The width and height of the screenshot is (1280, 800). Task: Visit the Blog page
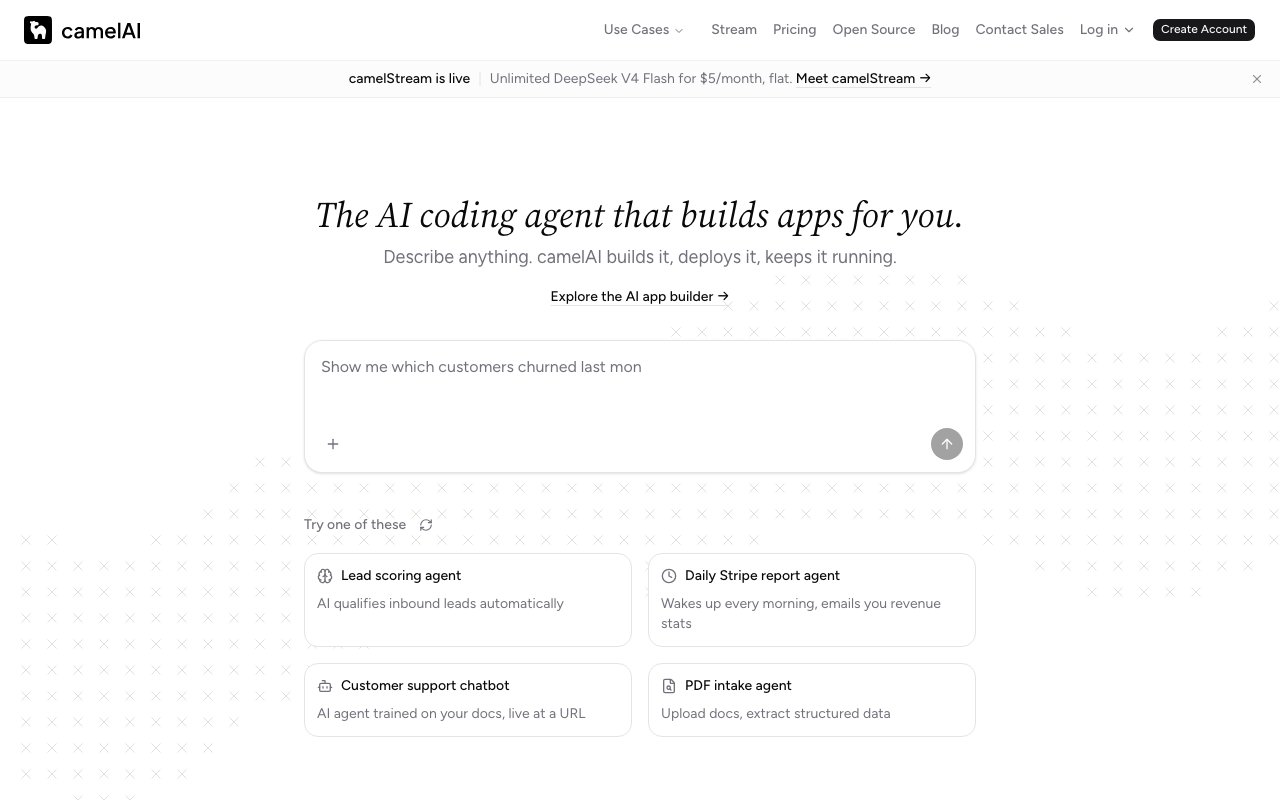(945, 30)
